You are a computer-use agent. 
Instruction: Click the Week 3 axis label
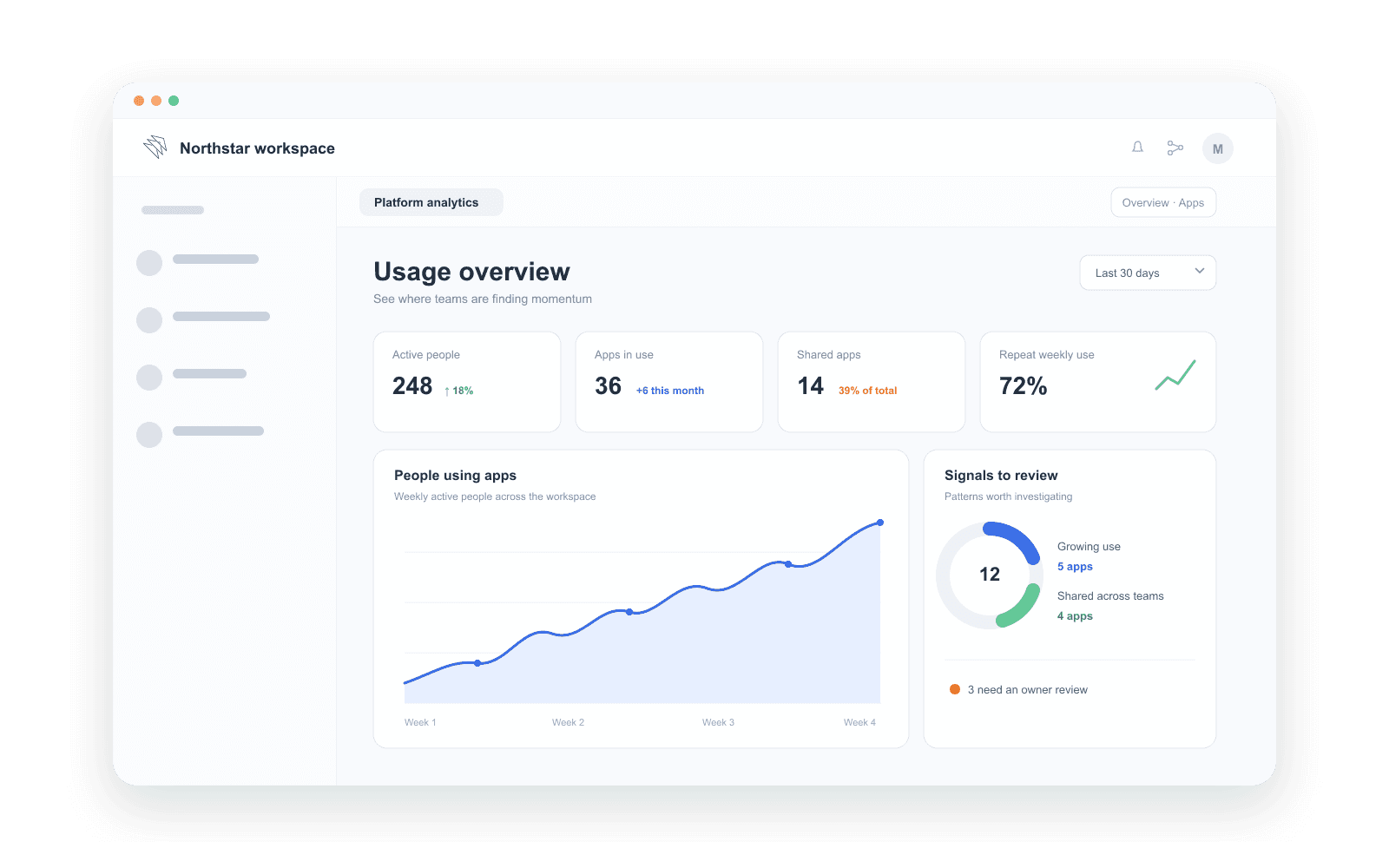[718, 722]
